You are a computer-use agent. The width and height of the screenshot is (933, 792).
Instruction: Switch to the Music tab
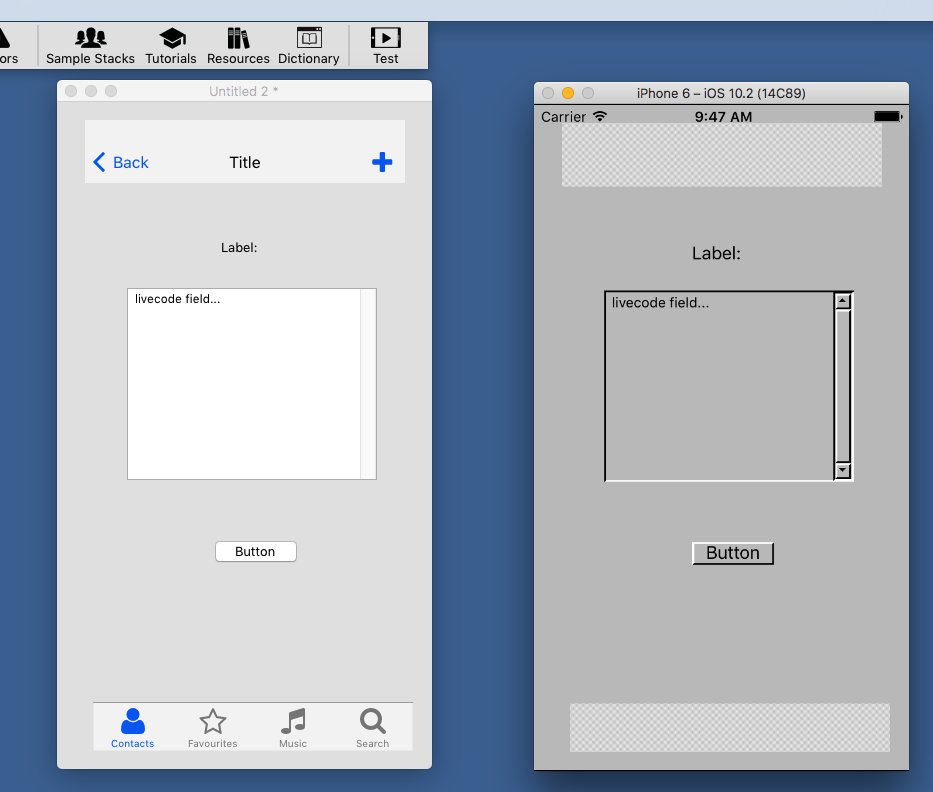point(293,728)
